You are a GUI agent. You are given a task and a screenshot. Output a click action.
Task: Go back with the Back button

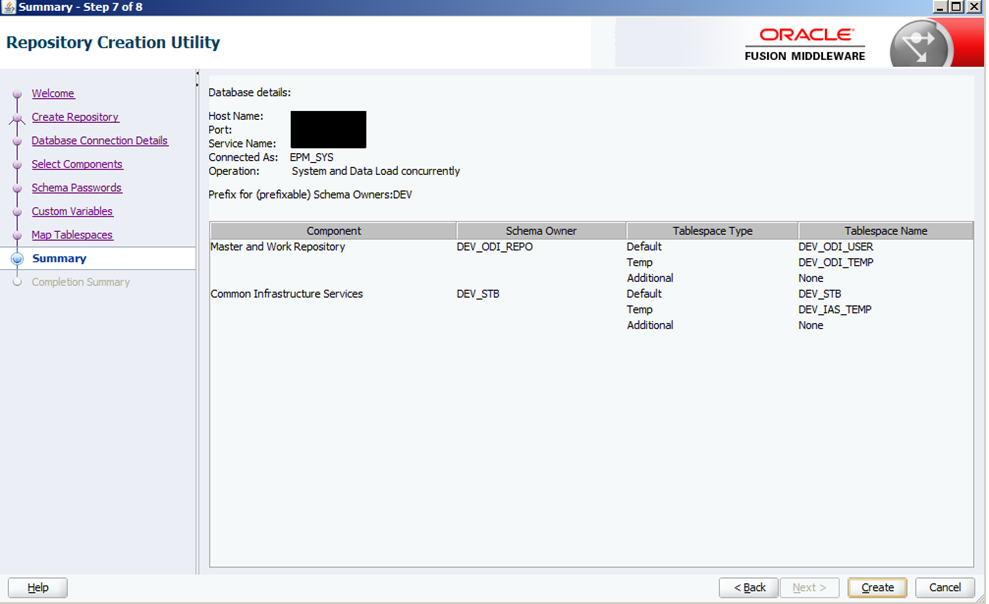point(748,587)
